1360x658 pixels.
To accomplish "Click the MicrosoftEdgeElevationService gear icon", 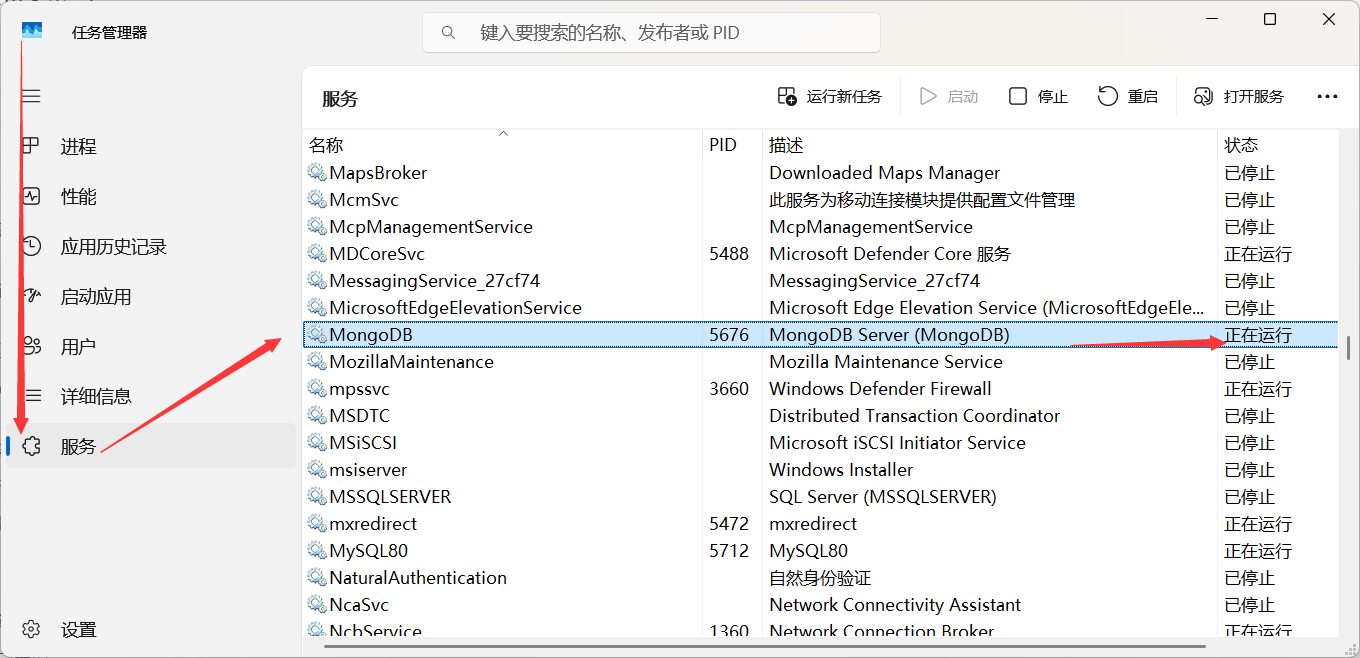I will pos(317,308).
